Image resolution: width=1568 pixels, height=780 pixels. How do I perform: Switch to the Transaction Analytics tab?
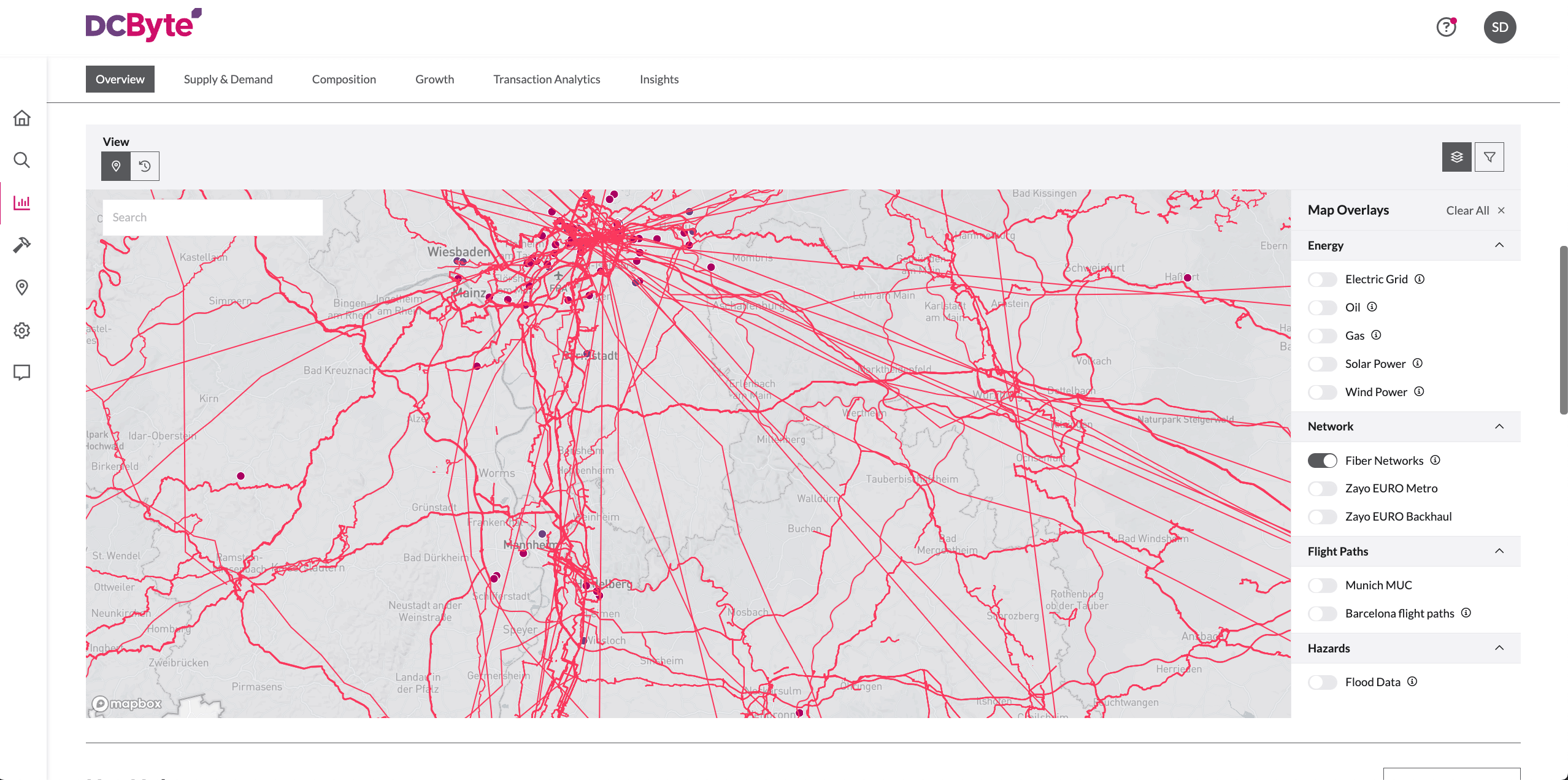tap(547, 78)
